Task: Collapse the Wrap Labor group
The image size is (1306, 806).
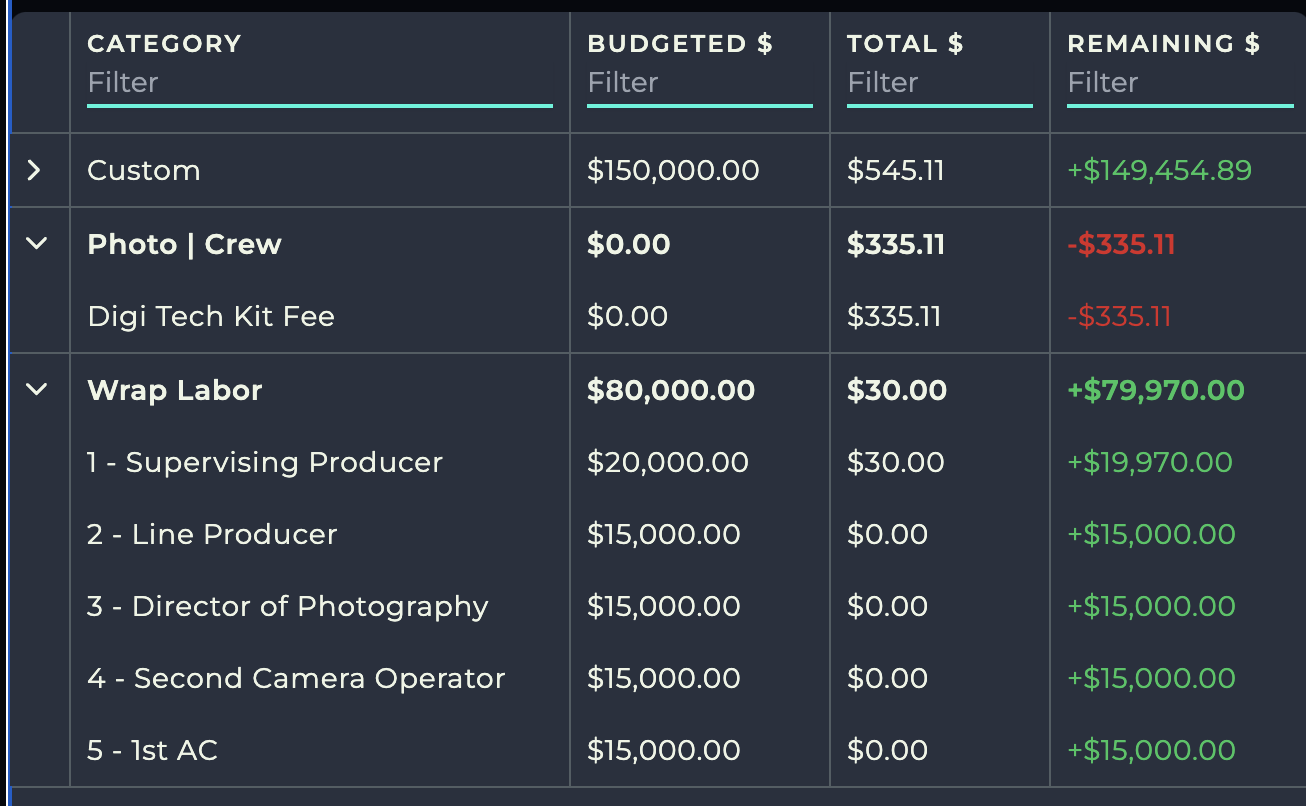Action: 36,389
